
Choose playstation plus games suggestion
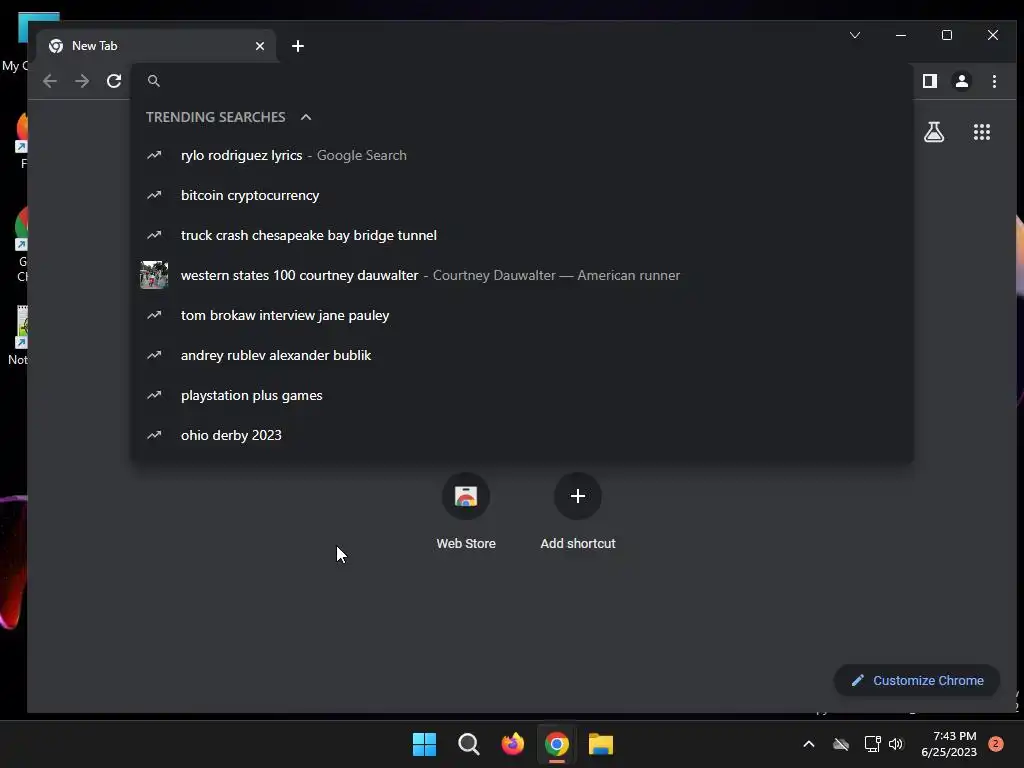coord(522,395)
